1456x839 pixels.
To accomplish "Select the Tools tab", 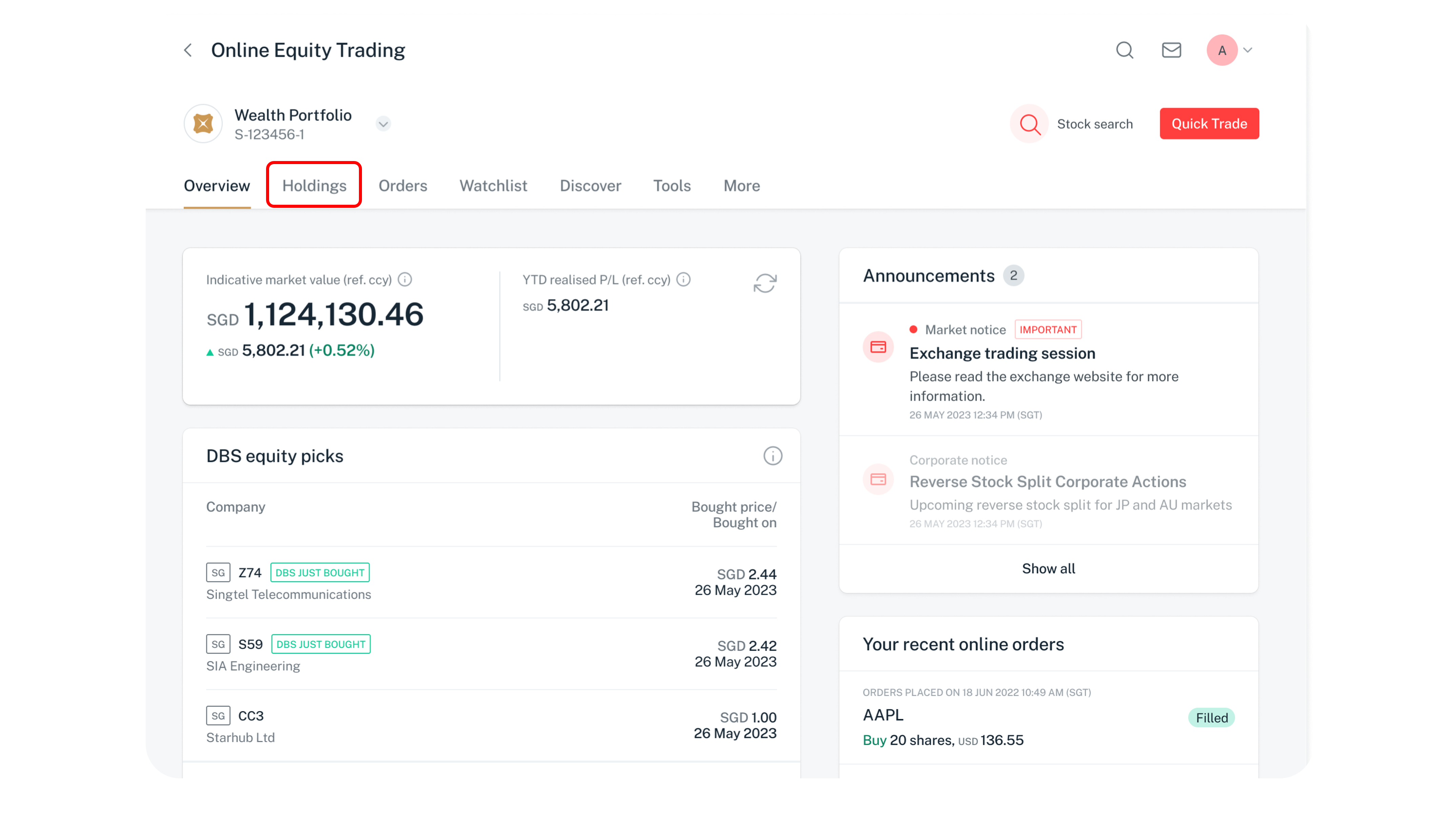I will pyautogui.click(x=671, y=185).
